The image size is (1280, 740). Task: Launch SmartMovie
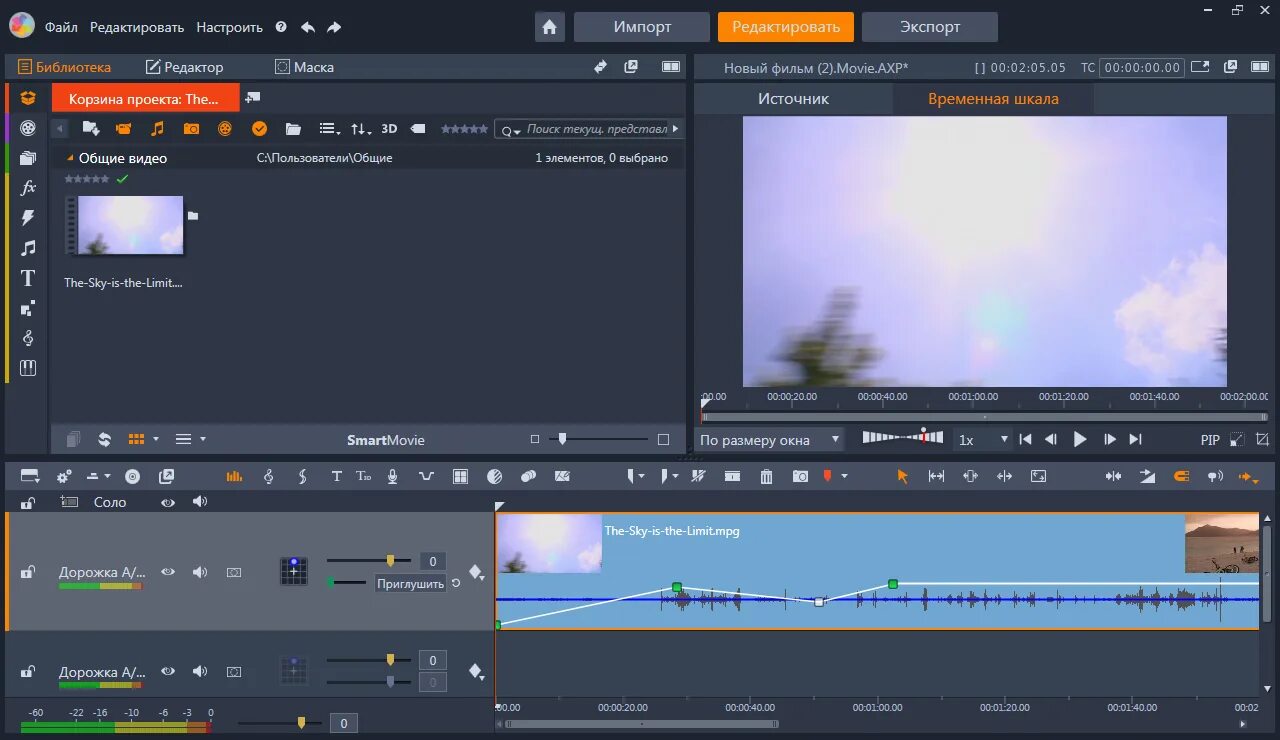[x=386, y=440]
